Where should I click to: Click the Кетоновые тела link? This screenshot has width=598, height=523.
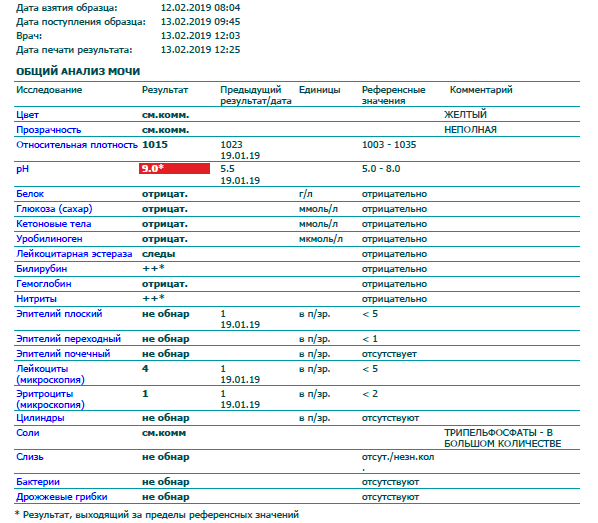click(x=53, y=224)
